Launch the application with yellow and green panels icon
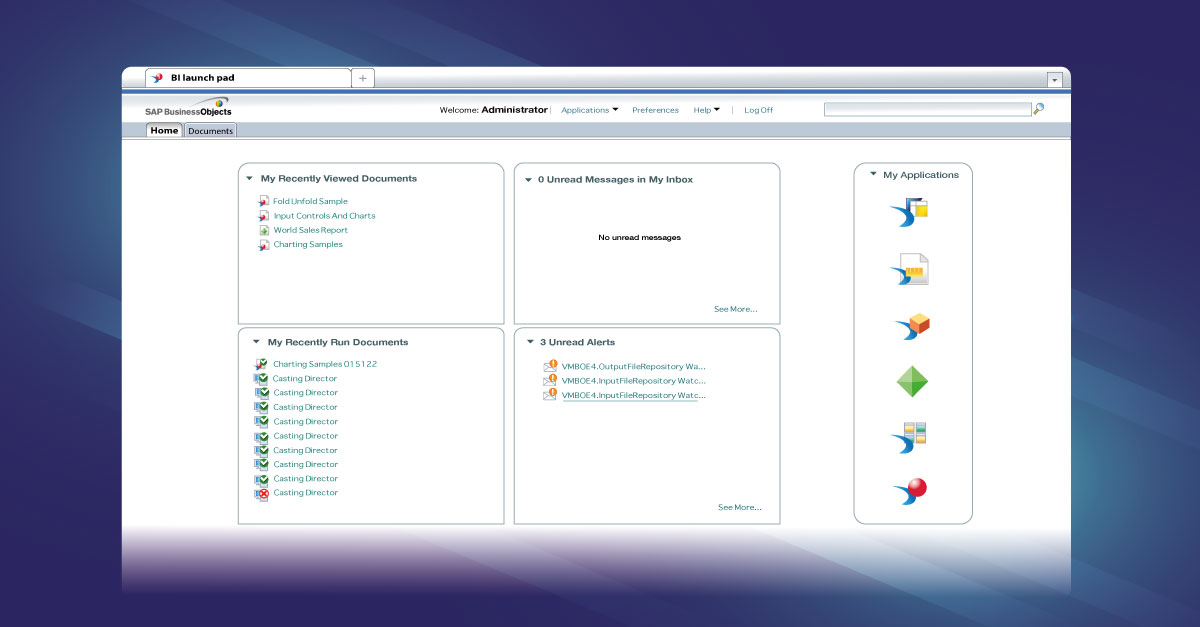1200x627 pixels. pyautogui.click(x=911, y=438)
